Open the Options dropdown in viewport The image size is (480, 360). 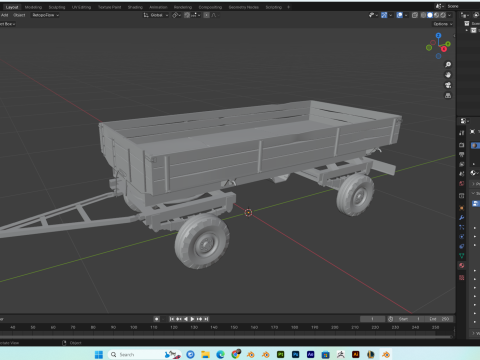(x=443, y=24)
